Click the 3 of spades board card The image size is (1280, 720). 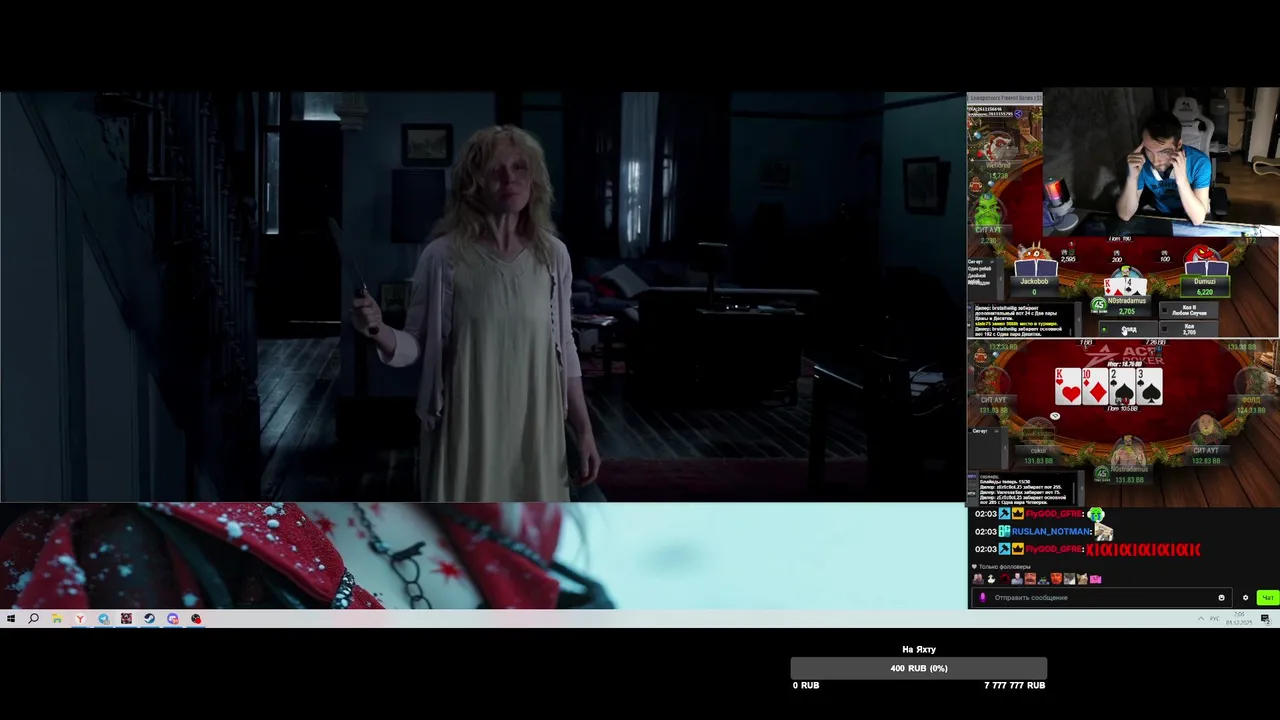click(x=1149, y=387)
